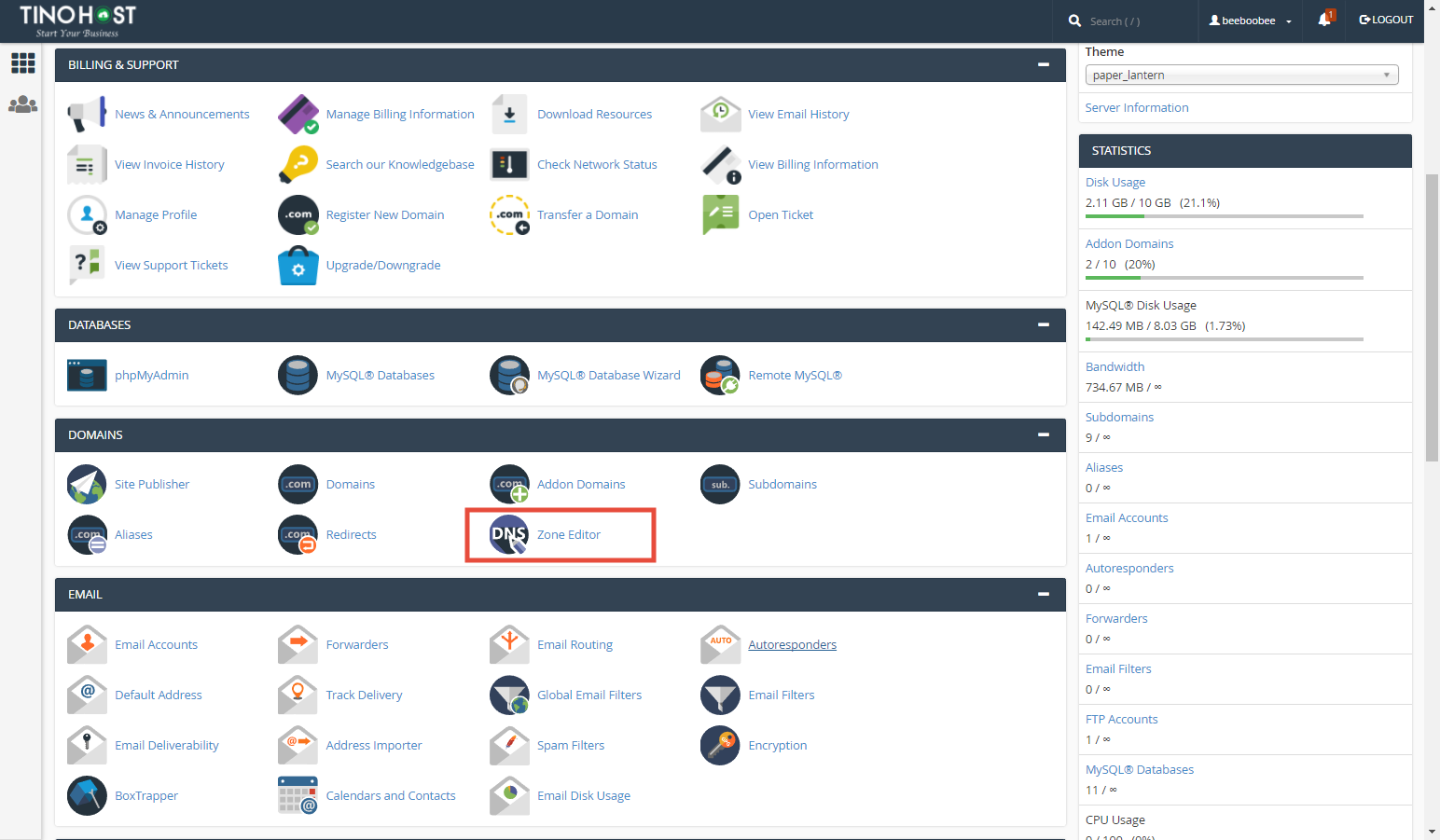Click the Email Filters link in Email section
This screenshot has width=1440, height=840.
tap(782, 695)
